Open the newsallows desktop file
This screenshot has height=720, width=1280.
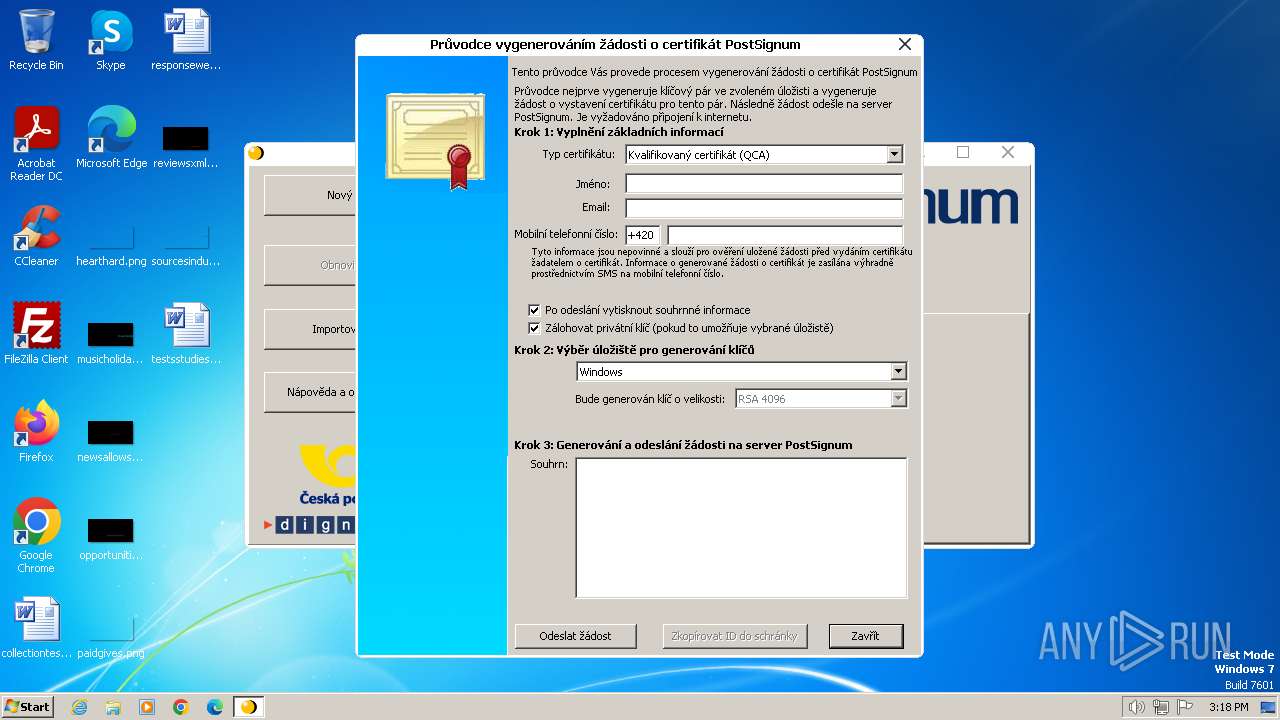(110, 441)
